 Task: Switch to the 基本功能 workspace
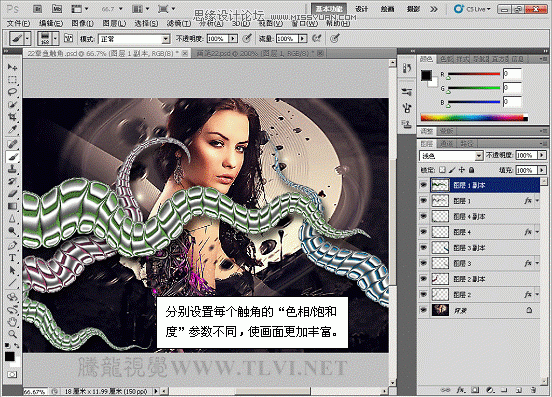pyautogui.click(x=329, y=9)
